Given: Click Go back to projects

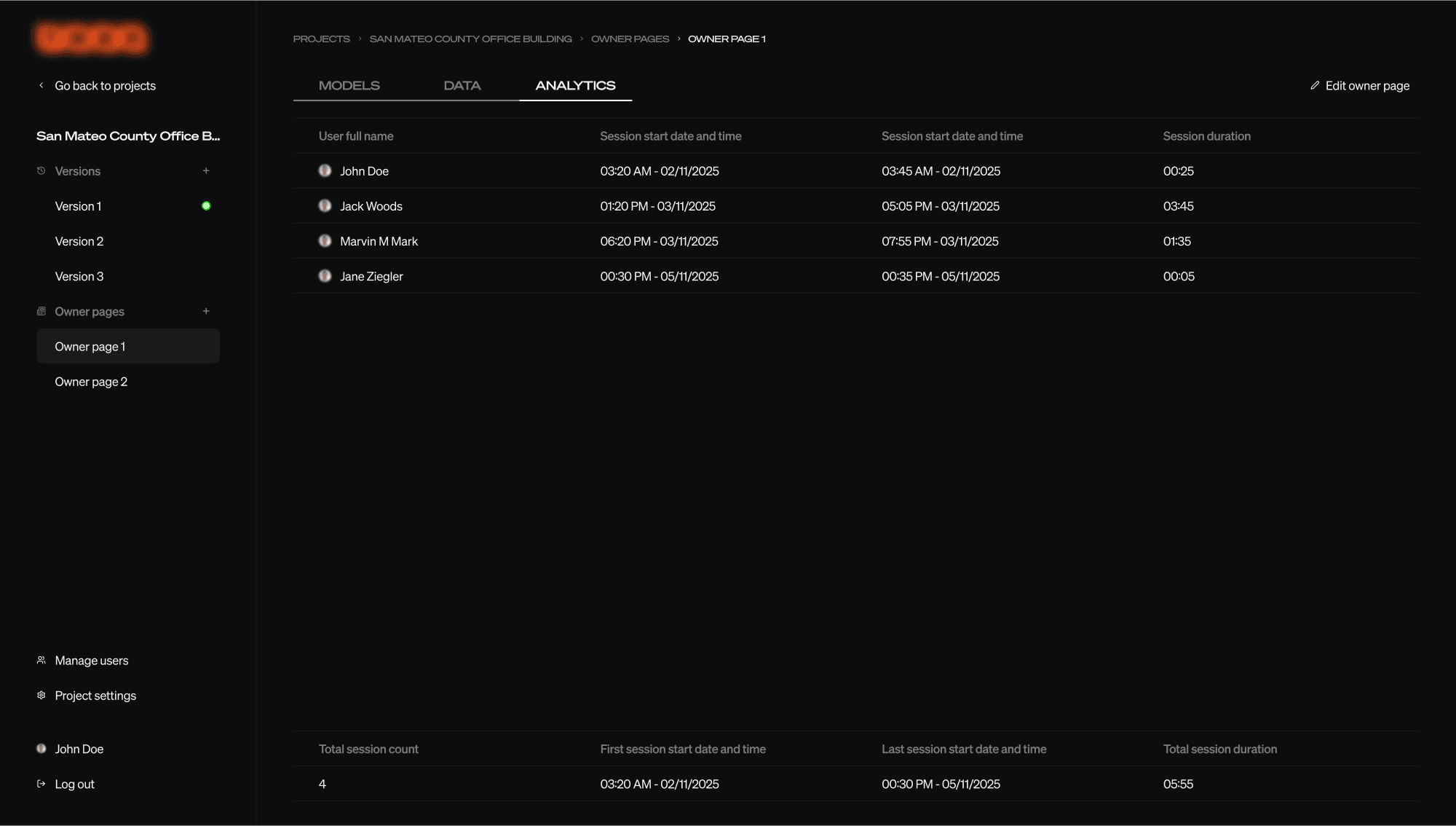Looking at the screenshot, I should click(x=105, y=85).
